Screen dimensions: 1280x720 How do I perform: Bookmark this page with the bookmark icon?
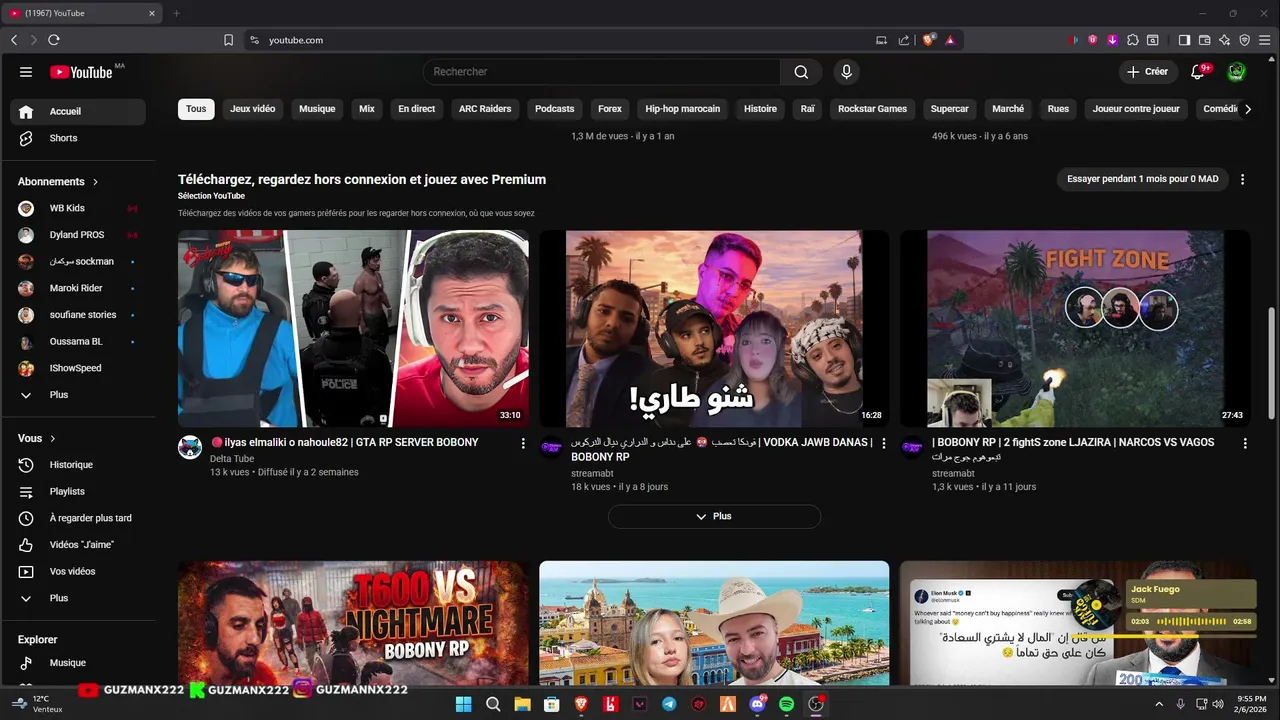228,40
